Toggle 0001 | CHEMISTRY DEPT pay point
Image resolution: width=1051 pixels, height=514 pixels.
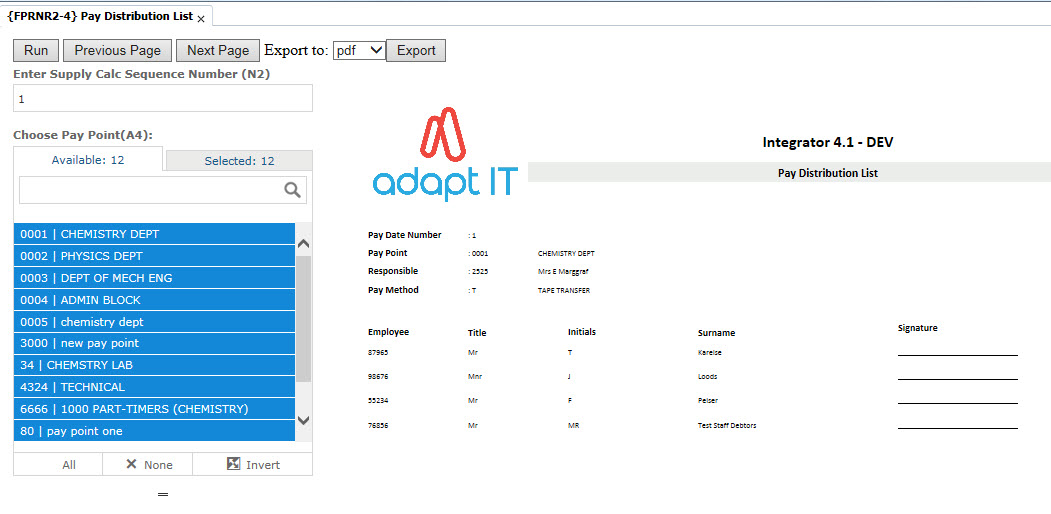[154, 234]
